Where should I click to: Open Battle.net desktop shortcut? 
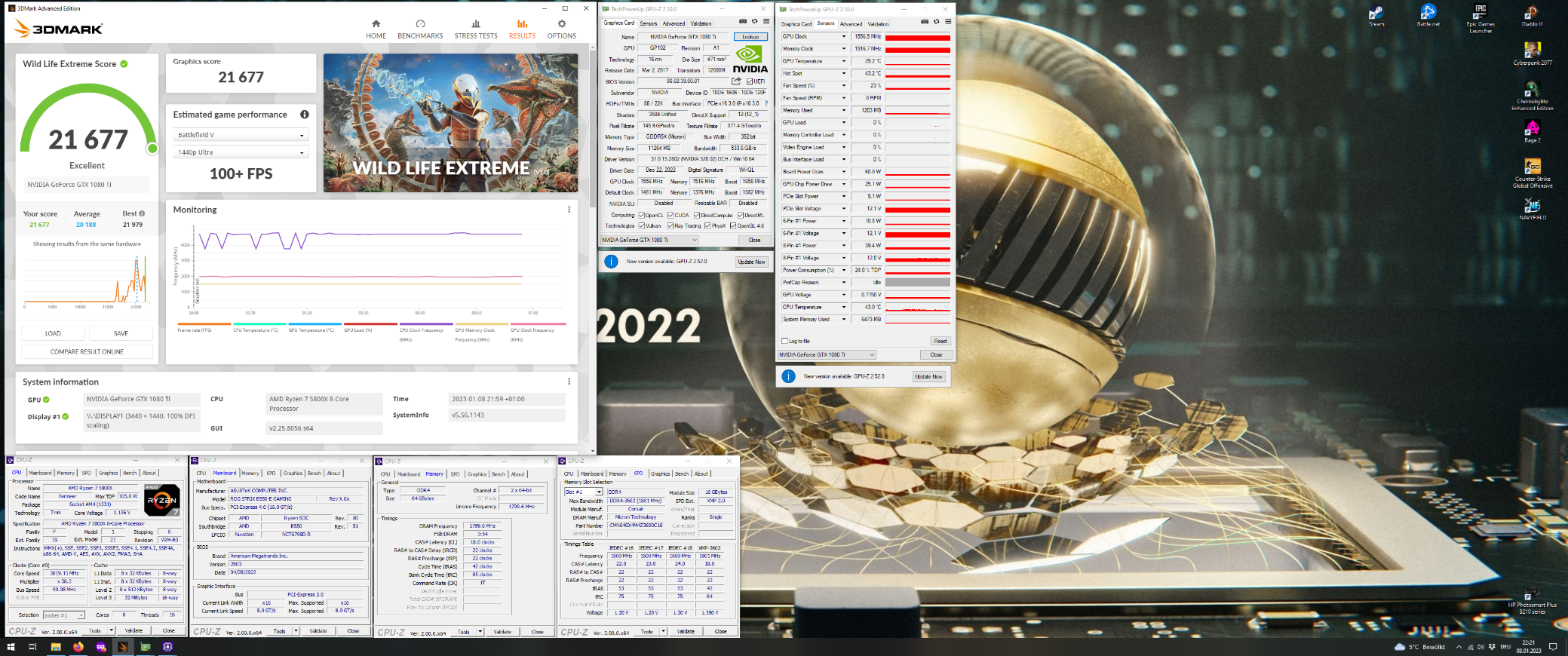pyautogui.click(x=1428, y=16)
